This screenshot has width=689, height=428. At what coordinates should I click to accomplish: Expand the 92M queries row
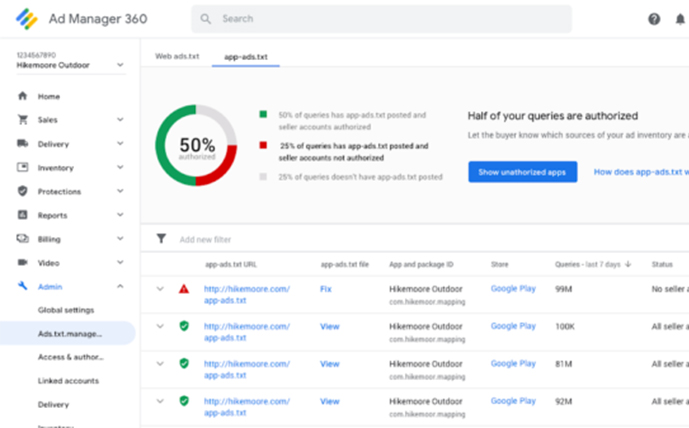click(160, 401)
